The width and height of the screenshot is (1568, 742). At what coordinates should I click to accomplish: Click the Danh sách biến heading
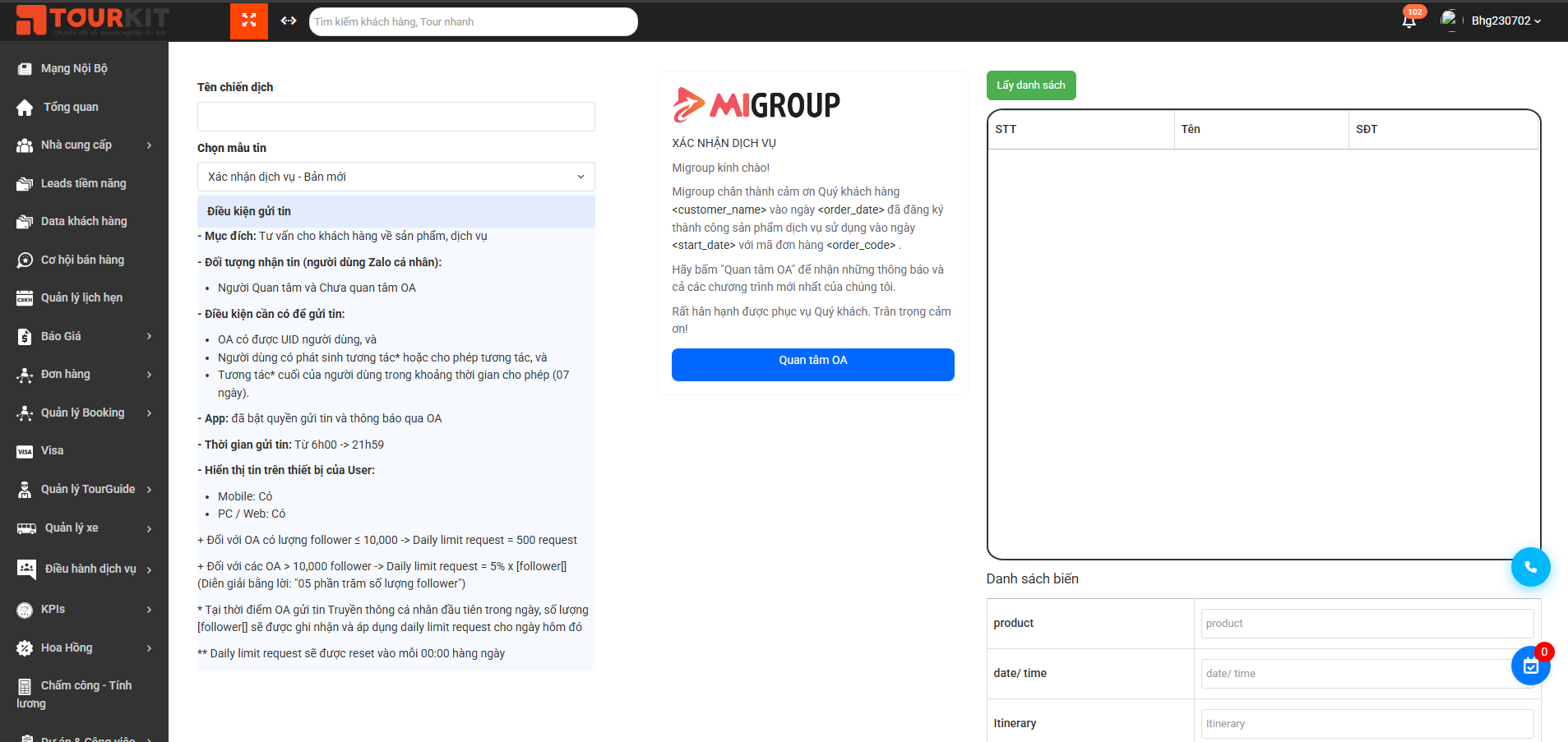[x=1033, y=578]
